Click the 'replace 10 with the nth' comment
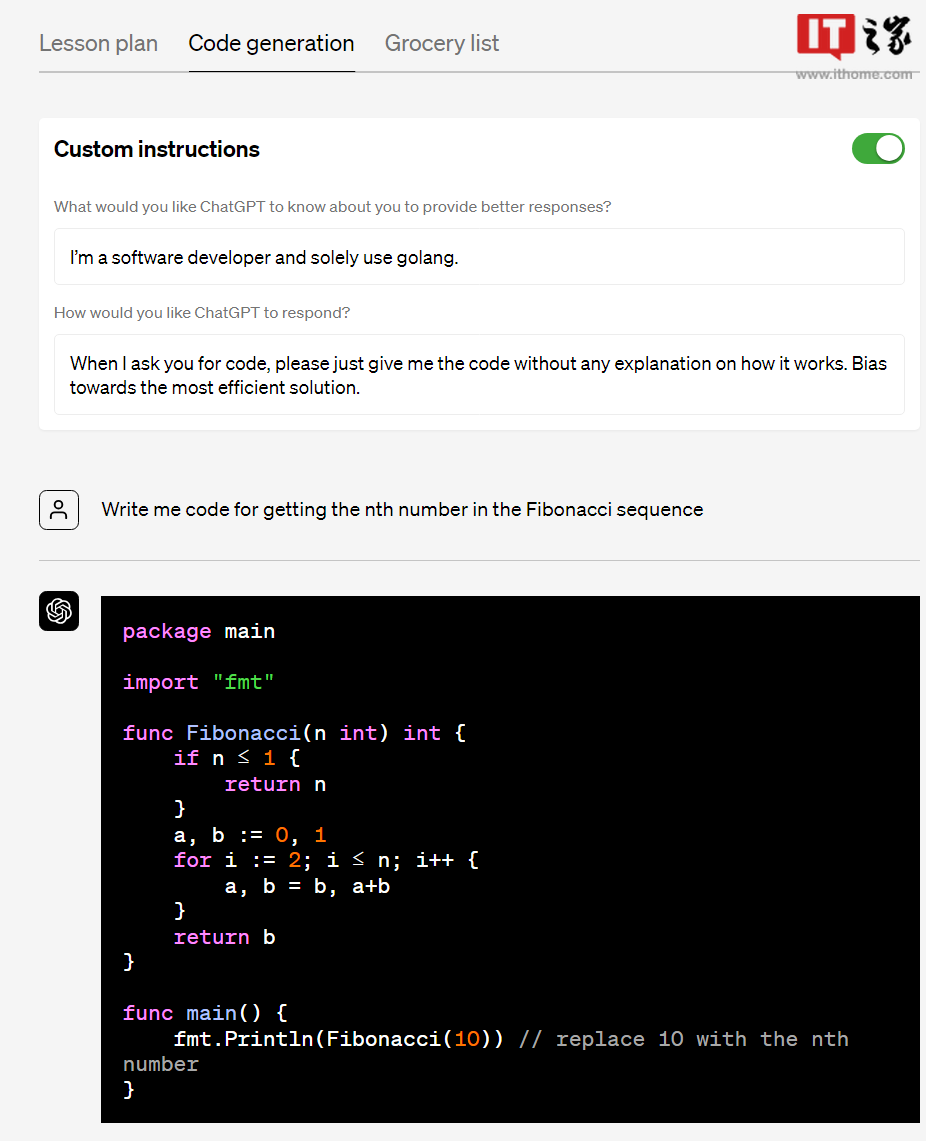Viewport: 926px width, 1141px height. pyautogui.click(x=684, y=1039)
